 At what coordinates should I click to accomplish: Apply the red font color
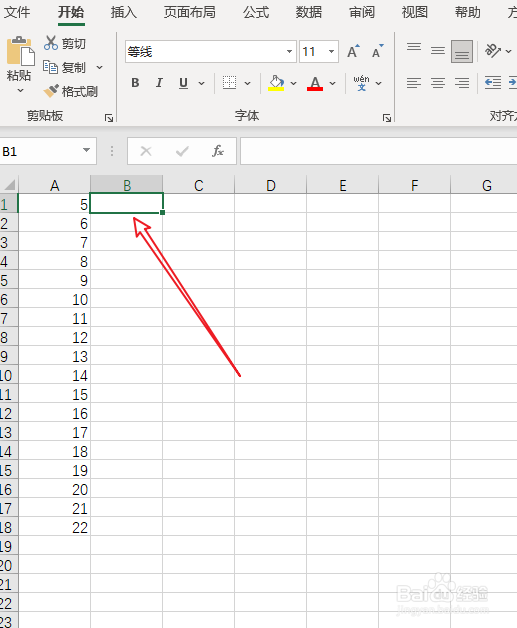[315, 83]
